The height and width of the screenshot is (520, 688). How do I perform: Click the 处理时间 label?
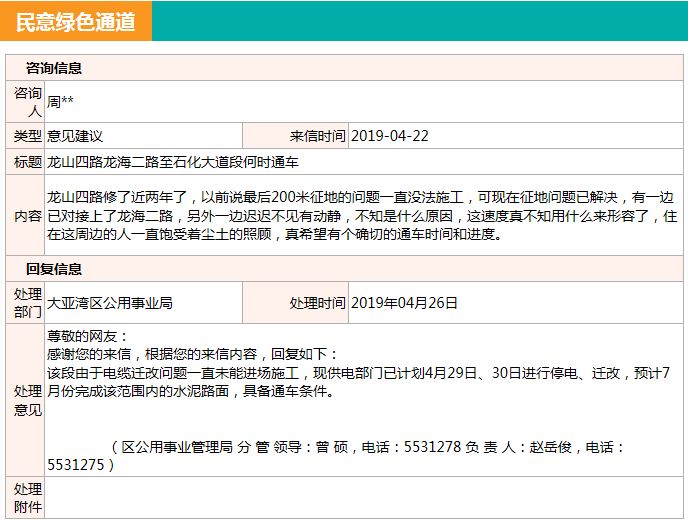pos(318,302)
